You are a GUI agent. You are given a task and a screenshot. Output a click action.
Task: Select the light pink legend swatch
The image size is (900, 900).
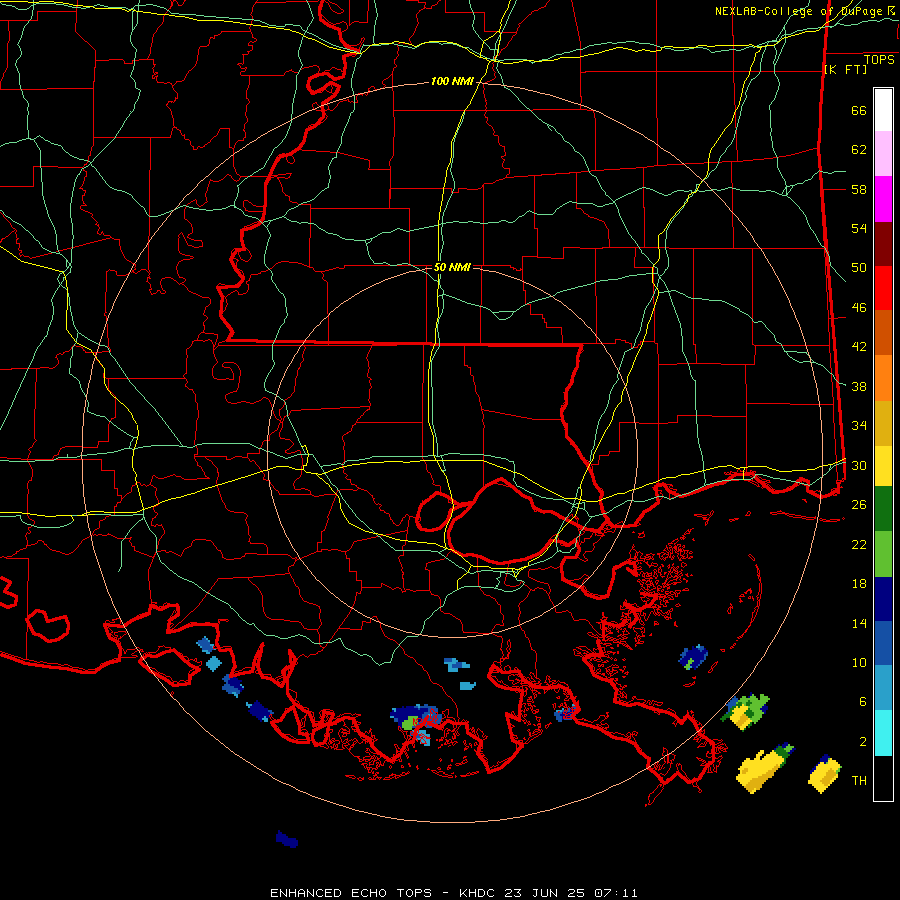(x=883, y=154)
